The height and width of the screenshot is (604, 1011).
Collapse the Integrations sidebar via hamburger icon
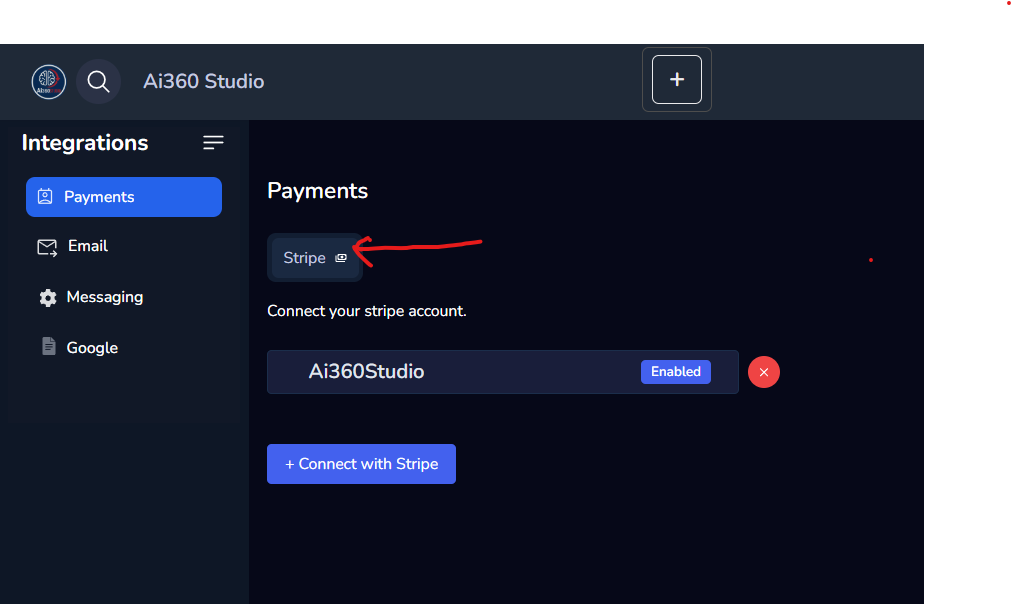(213, 143)
